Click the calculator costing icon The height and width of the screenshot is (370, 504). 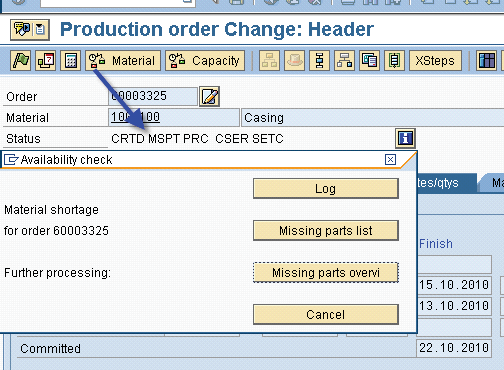[x=71, y=60]
